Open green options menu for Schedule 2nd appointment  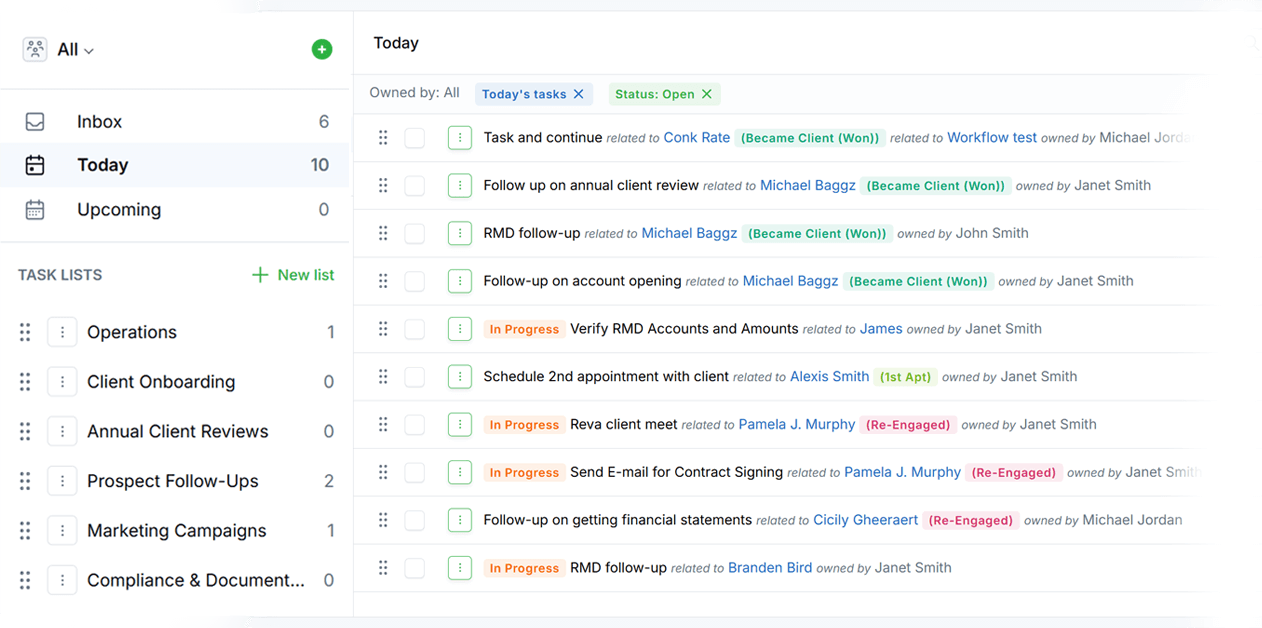click(x=460, y=377)
